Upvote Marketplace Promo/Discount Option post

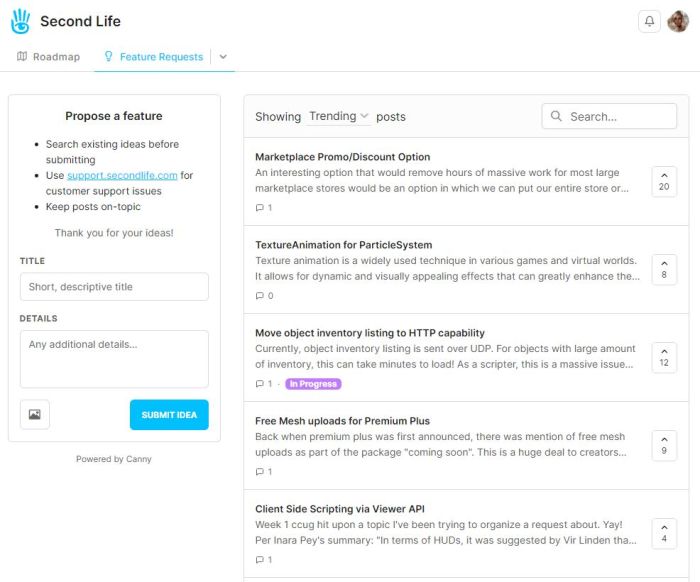664,181
